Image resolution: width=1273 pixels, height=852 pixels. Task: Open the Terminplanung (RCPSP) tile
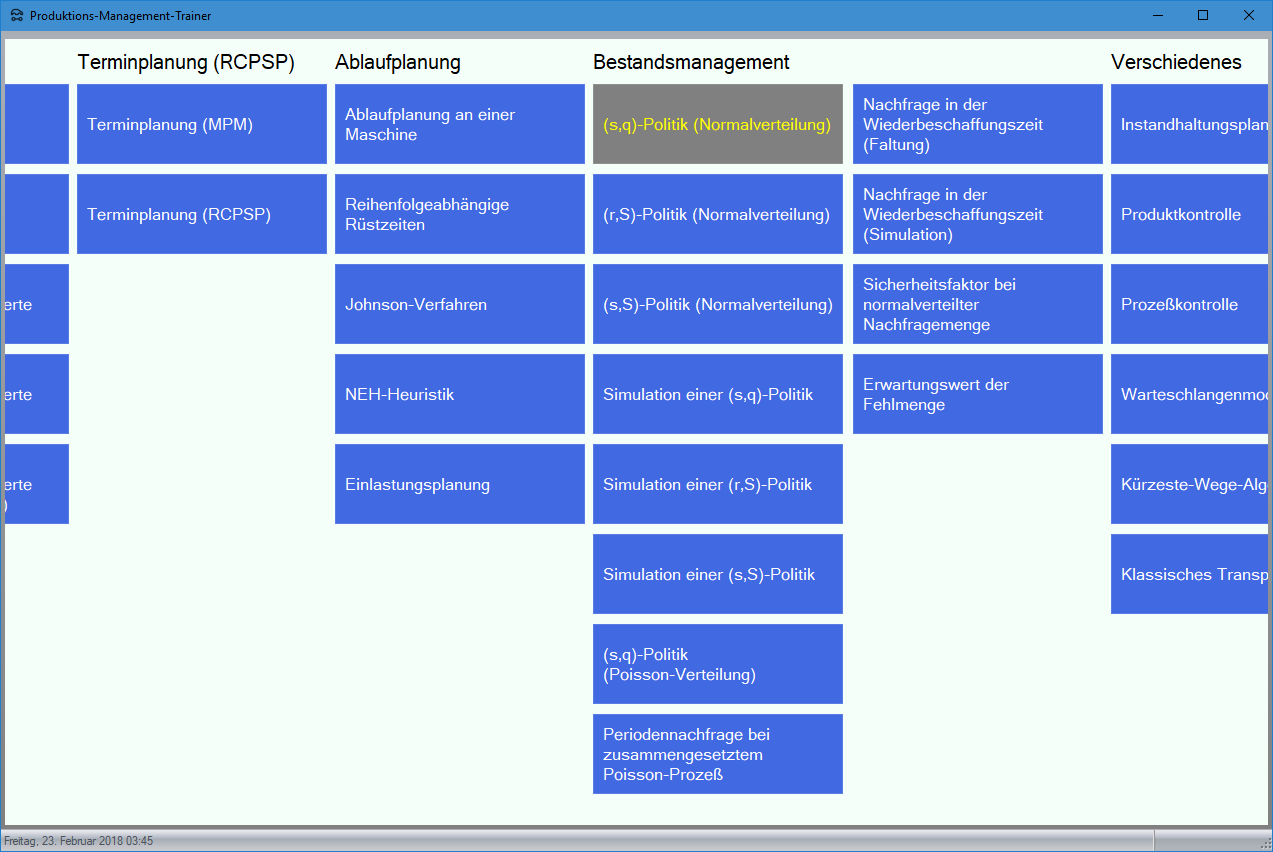(201, 214)
